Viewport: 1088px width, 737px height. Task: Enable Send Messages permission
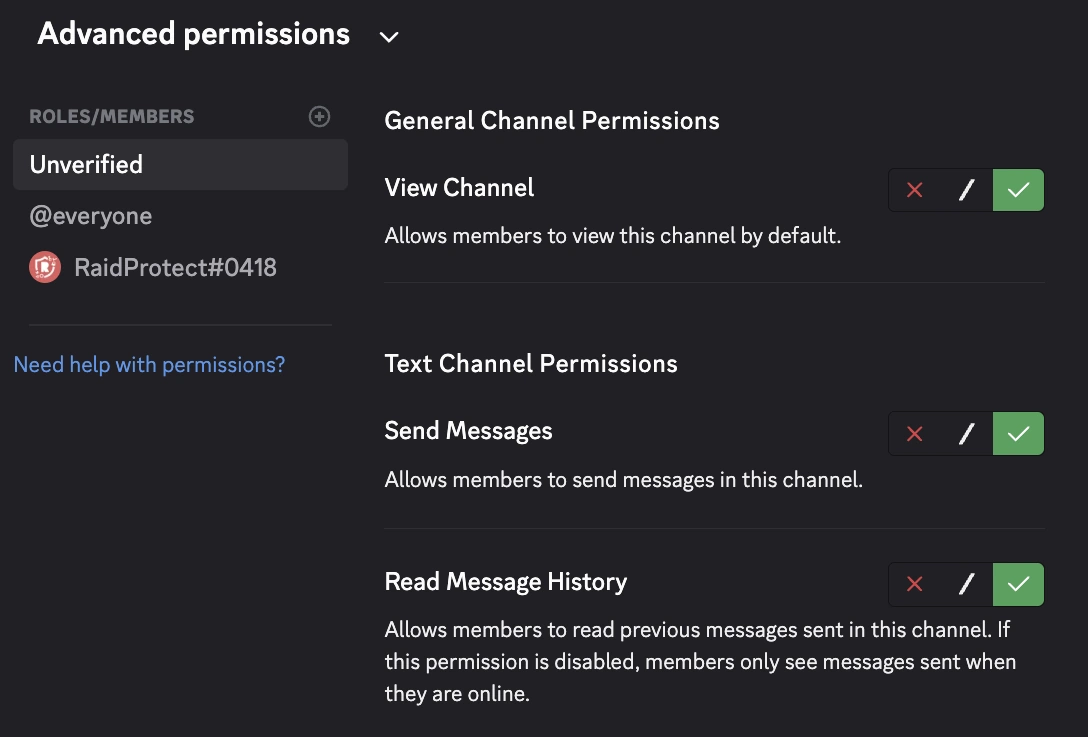(1017, 433)
